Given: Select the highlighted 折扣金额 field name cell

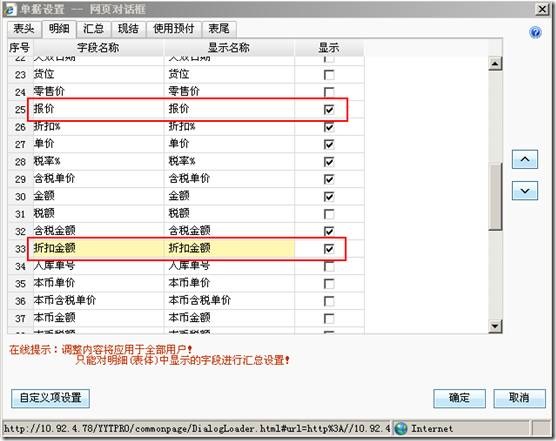Looking at the screenshot, I should pyautogui.click(x=98, y=248).
